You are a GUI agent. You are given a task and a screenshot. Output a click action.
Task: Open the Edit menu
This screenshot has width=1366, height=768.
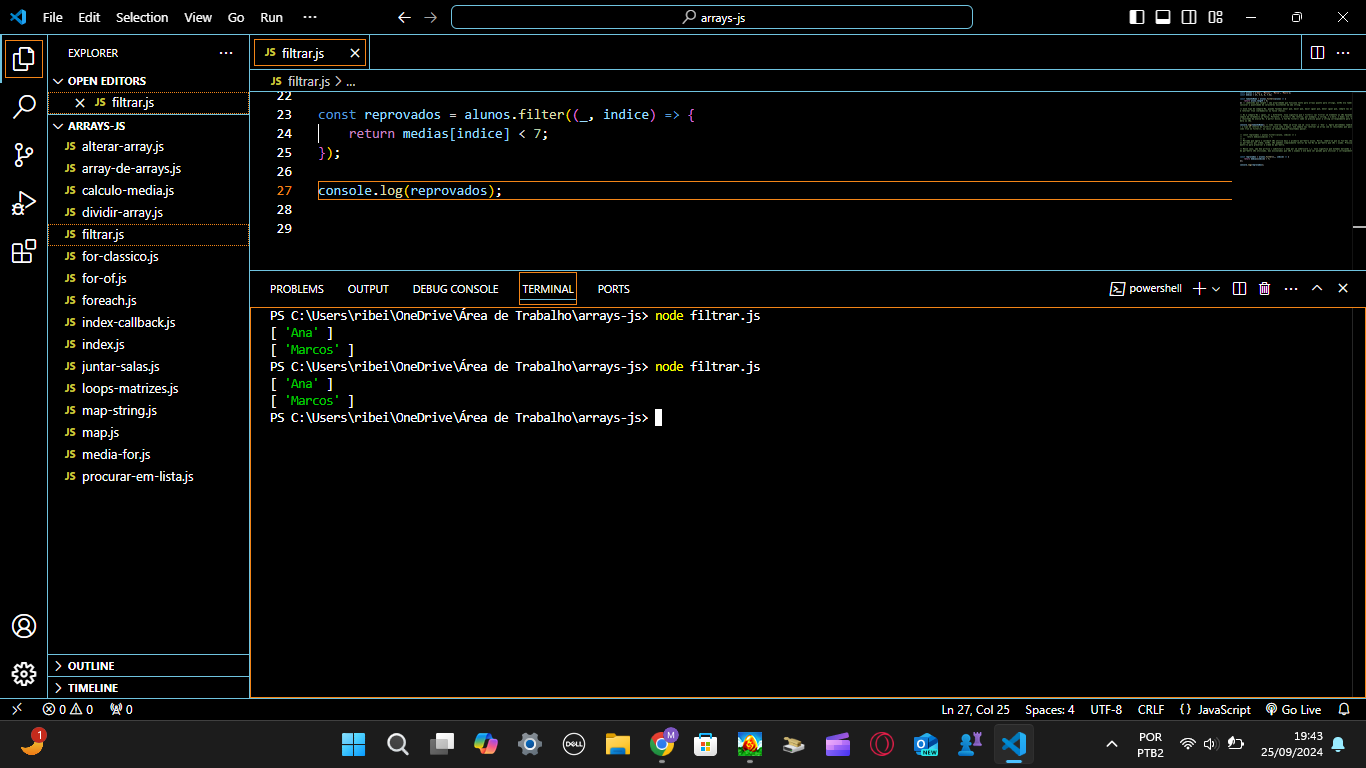89,17
